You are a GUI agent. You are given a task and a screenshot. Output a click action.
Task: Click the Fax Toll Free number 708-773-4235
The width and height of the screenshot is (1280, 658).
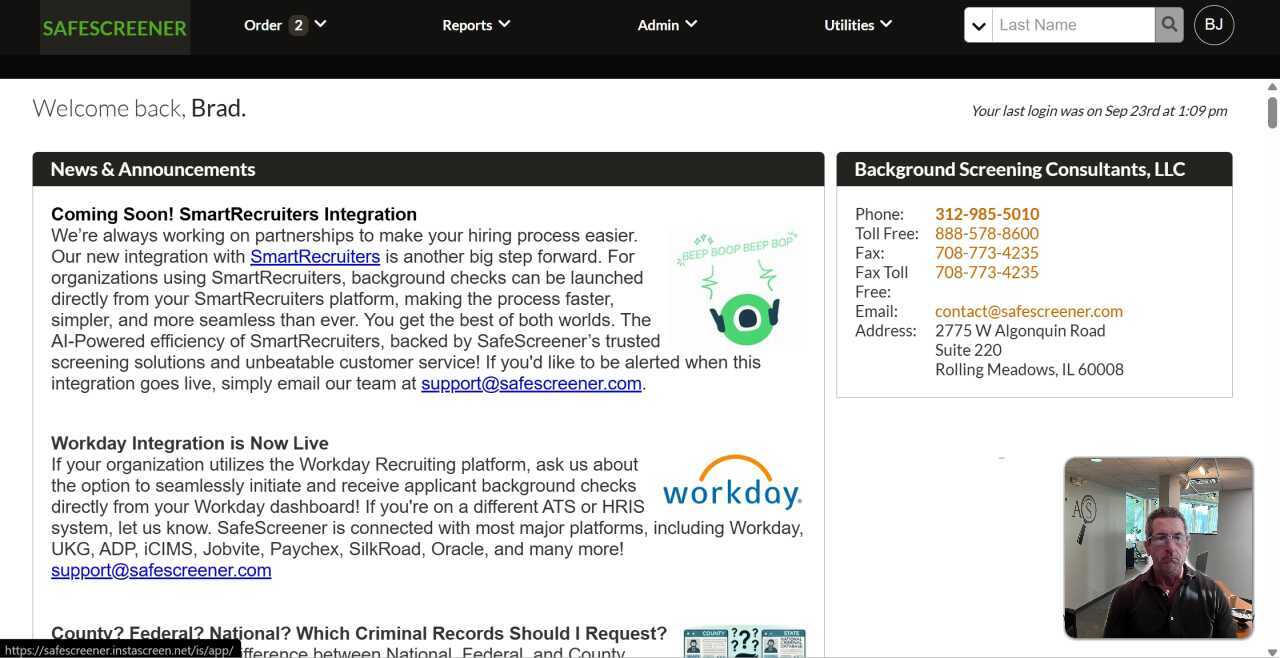point(987,272)
